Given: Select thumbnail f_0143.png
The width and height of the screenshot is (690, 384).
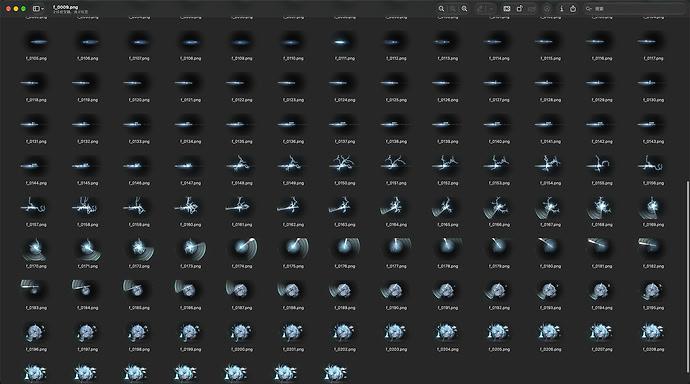Looking at the screenshot, I should coord(653,125).
